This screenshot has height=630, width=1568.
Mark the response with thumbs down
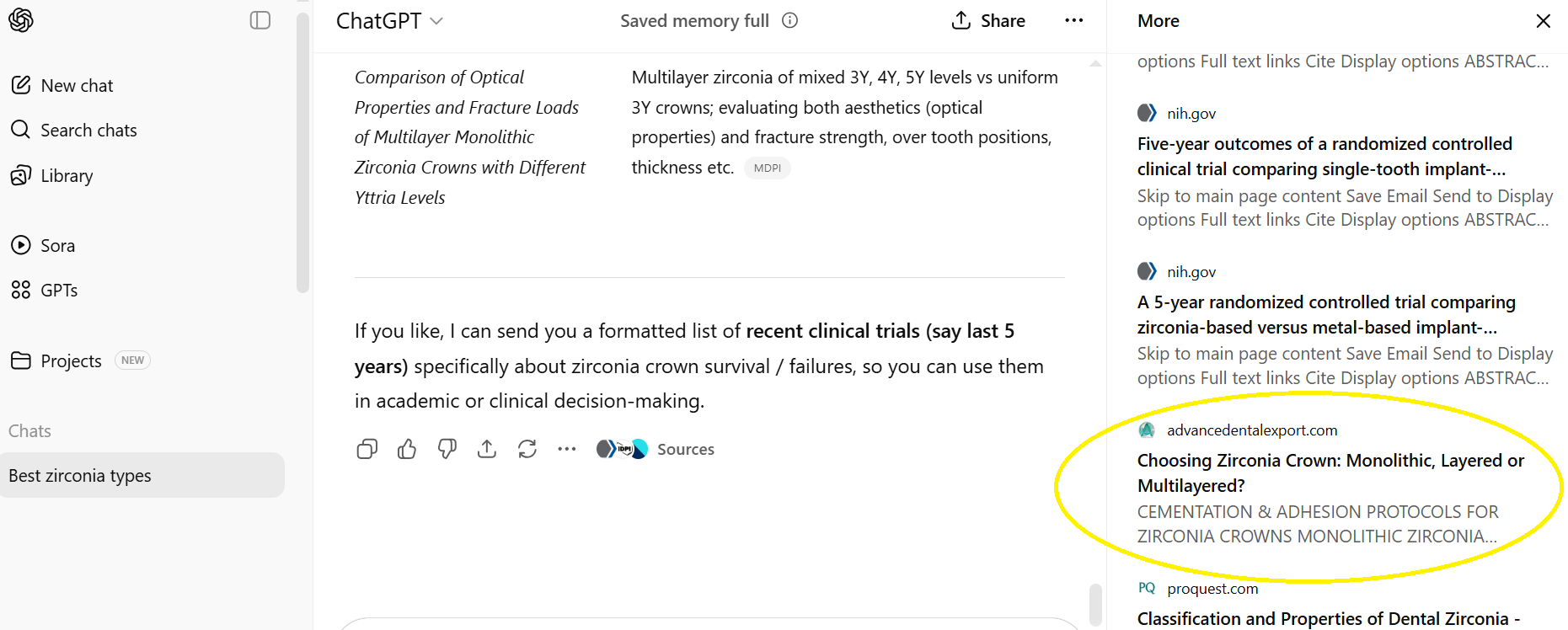447,450
